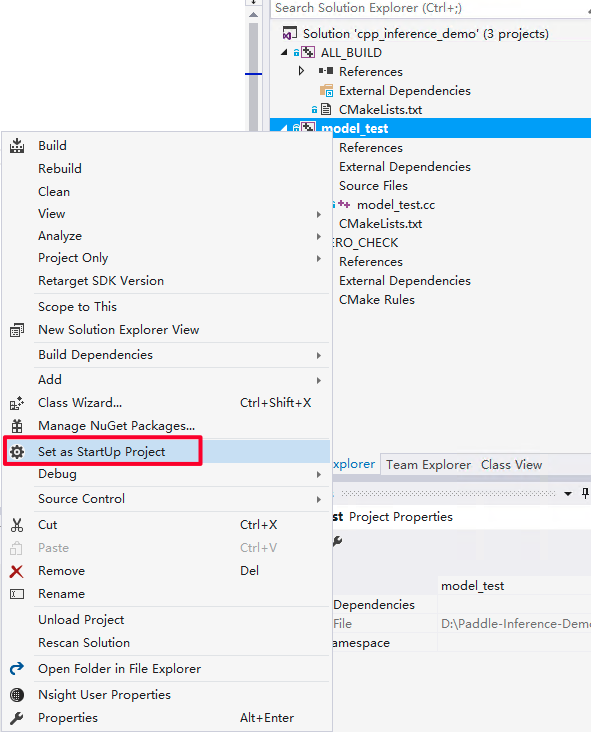The height and width of the screenshot is (732, 591).
Task: Click the Nsight User Properties icon
Action: click(x=17, y=695)
